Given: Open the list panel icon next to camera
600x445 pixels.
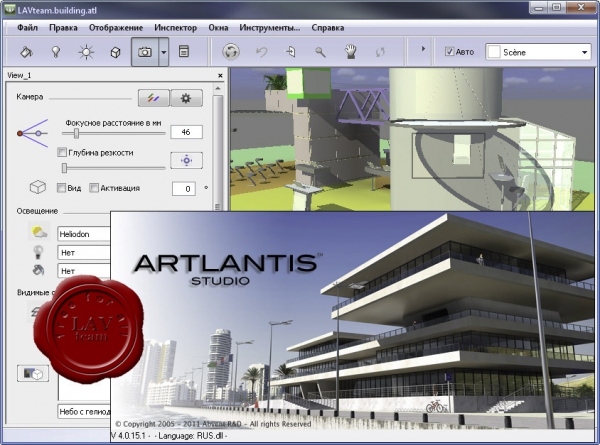Looking at the screenshot, I should 184,51.
